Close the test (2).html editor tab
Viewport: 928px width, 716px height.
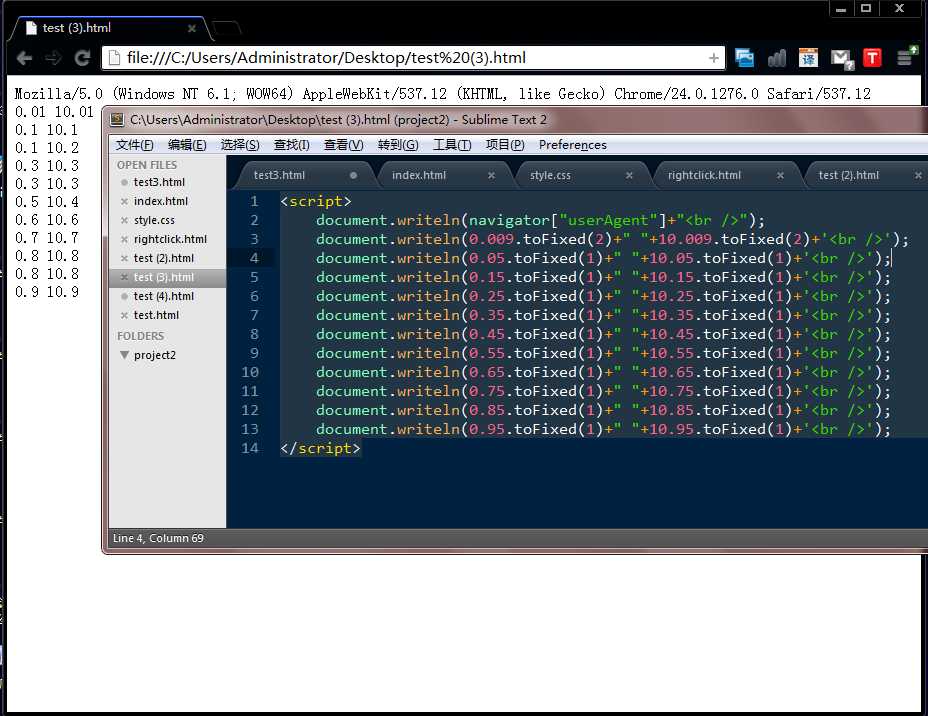coord(918,175)
